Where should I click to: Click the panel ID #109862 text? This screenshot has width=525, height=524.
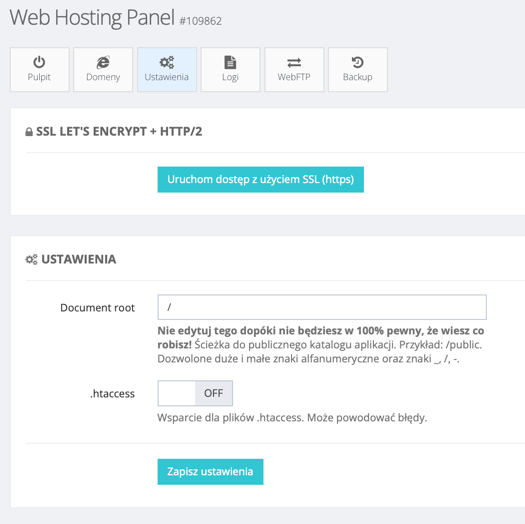pos(201,21)
